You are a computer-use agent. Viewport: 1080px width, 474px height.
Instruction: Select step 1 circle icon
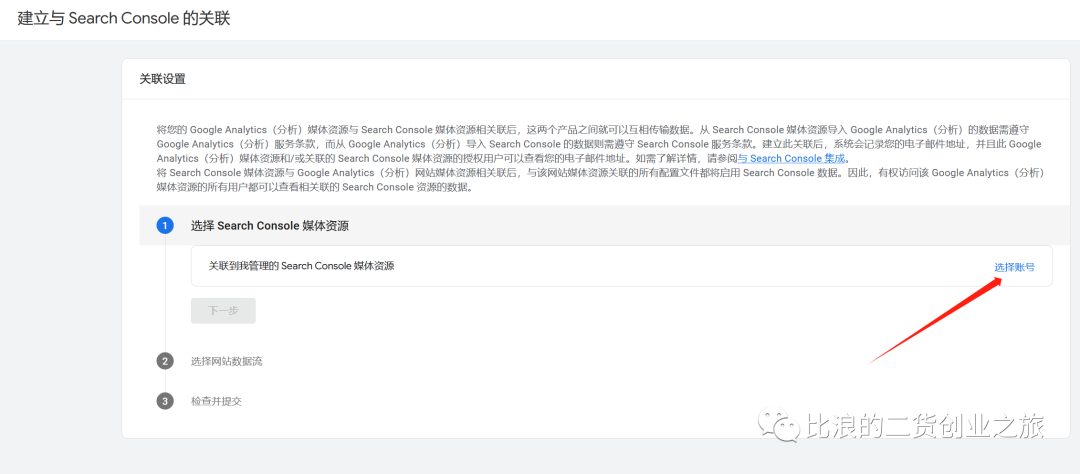click(165, 225)
